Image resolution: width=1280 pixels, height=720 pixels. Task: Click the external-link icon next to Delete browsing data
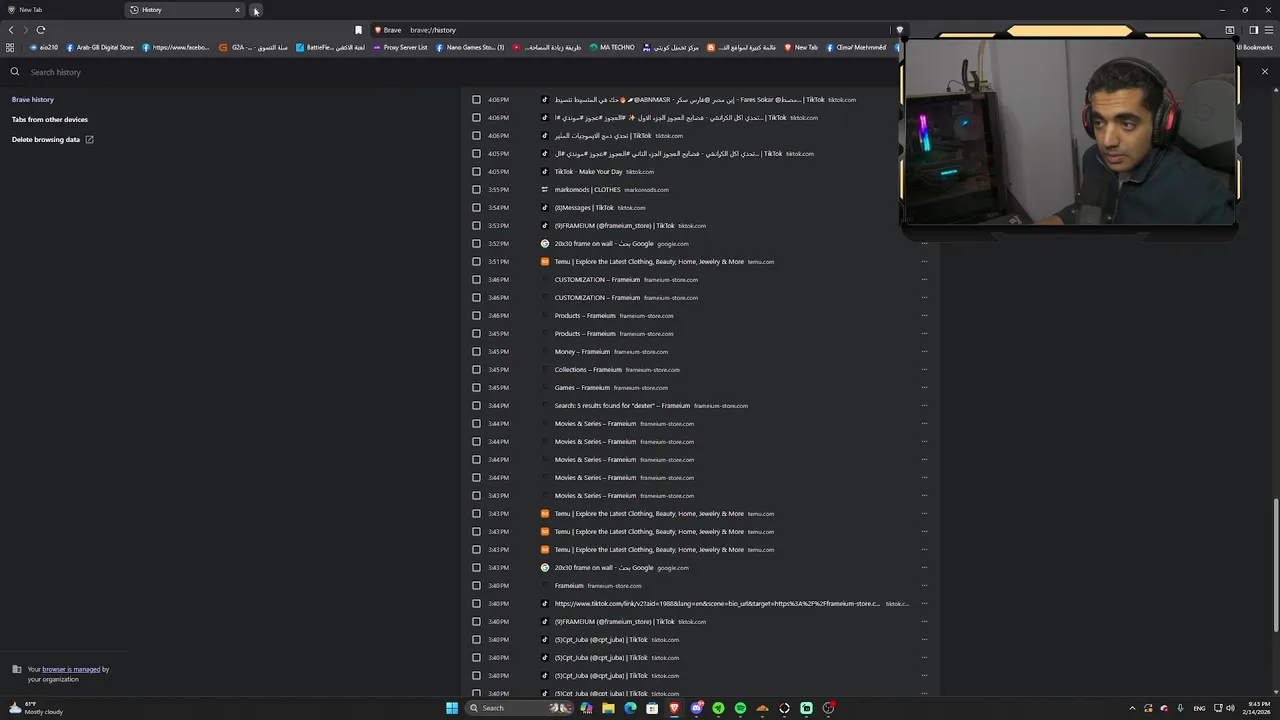[89, 139]
